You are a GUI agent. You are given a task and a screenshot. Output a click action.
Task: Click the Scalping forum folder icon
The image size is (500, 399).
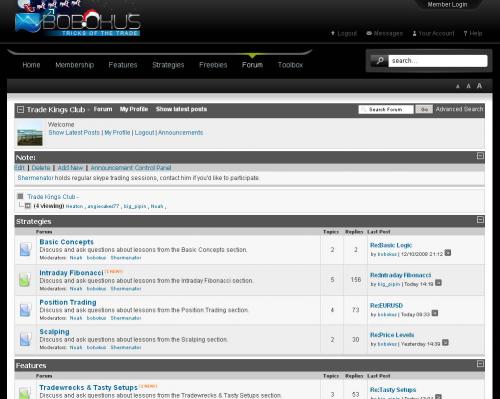(25, 339)
